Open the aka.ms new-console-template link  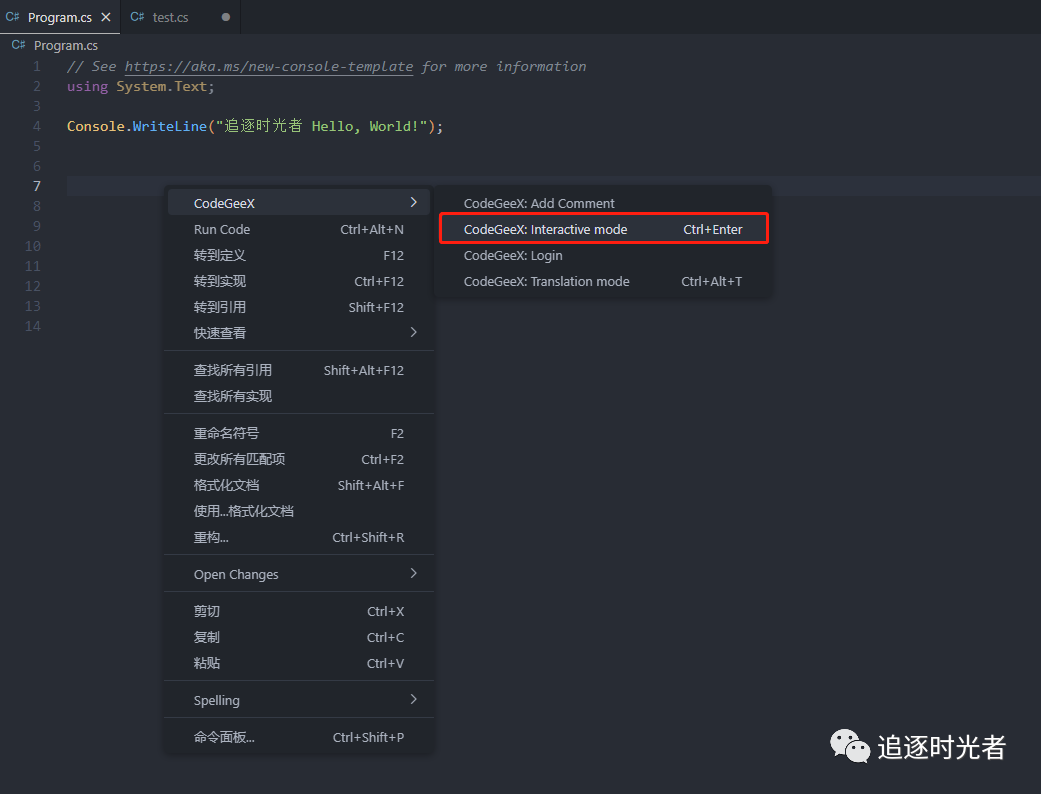[x=269, y=66]
